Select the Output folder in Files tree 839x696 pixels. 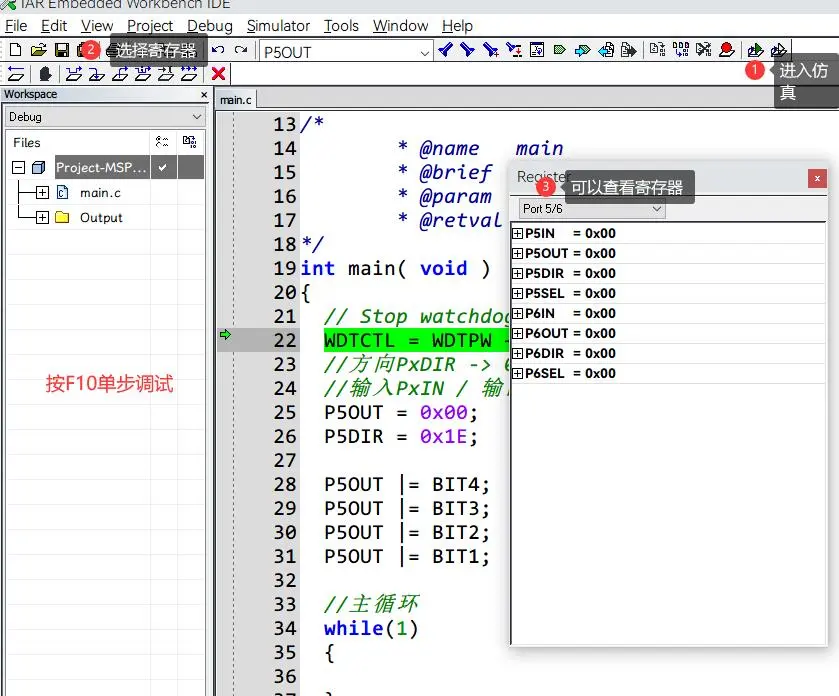(101, 217)
